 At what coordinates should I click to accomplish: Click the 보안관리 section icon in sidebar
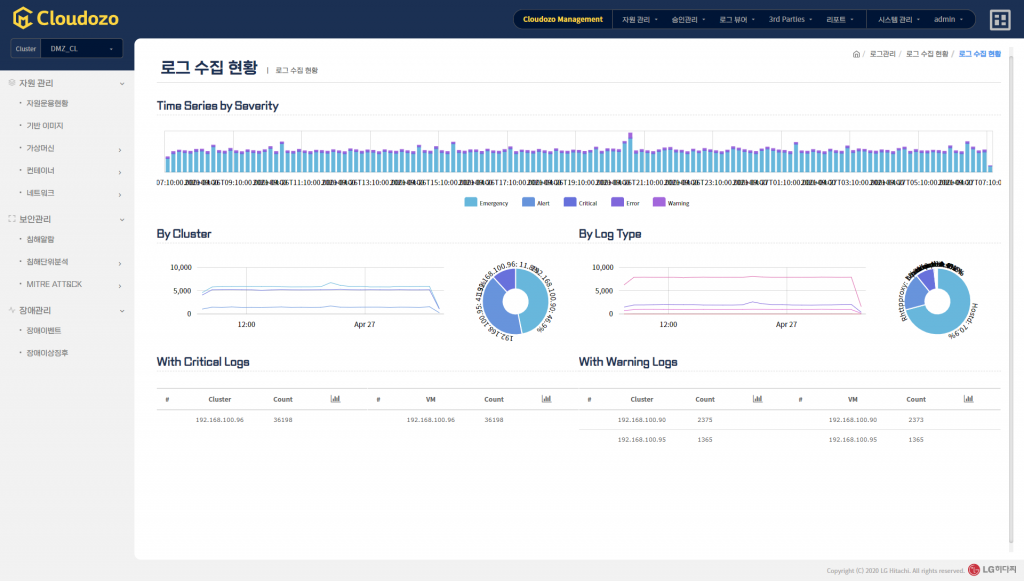point(11,218)
